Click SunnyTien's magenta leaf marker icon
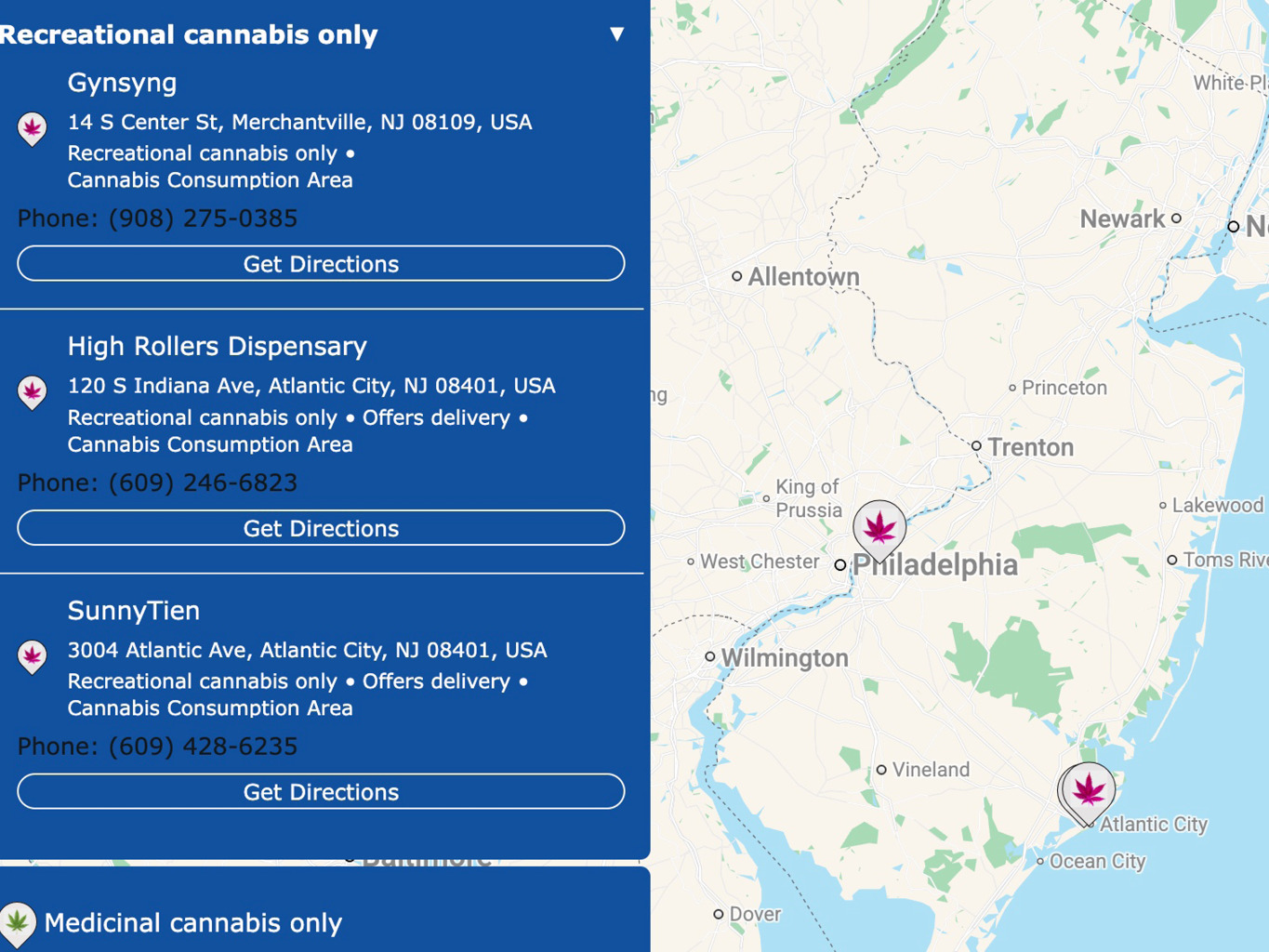Image resolution: width=1269 pixels, height=952 pixels. click(x=33, y=656)
